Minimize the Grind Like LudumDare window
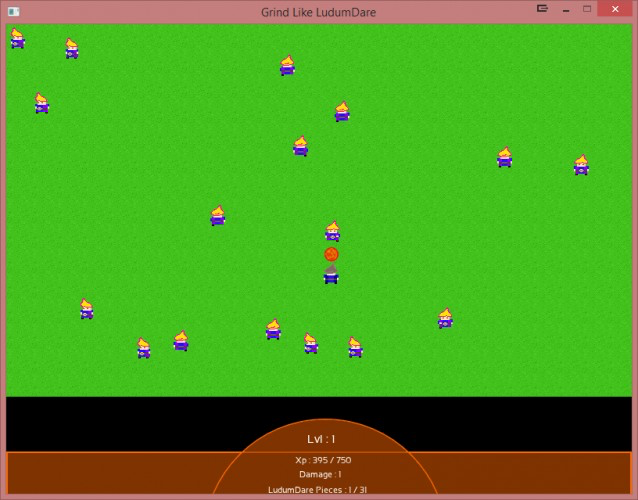This screenshot has width=638, height=500. (x=566, y=9)
